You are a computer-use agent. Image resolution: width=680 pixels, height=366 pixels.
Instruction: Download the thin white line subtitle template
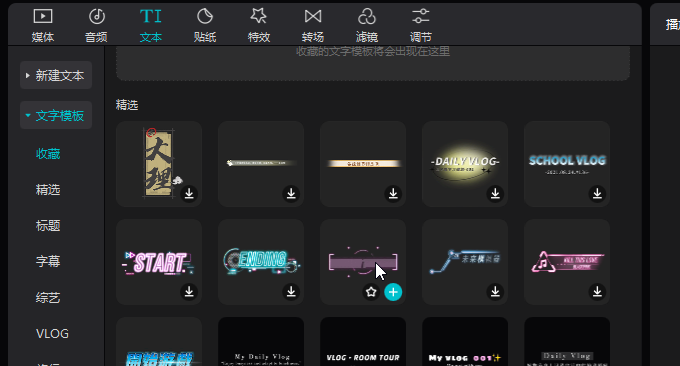(291, 193)
